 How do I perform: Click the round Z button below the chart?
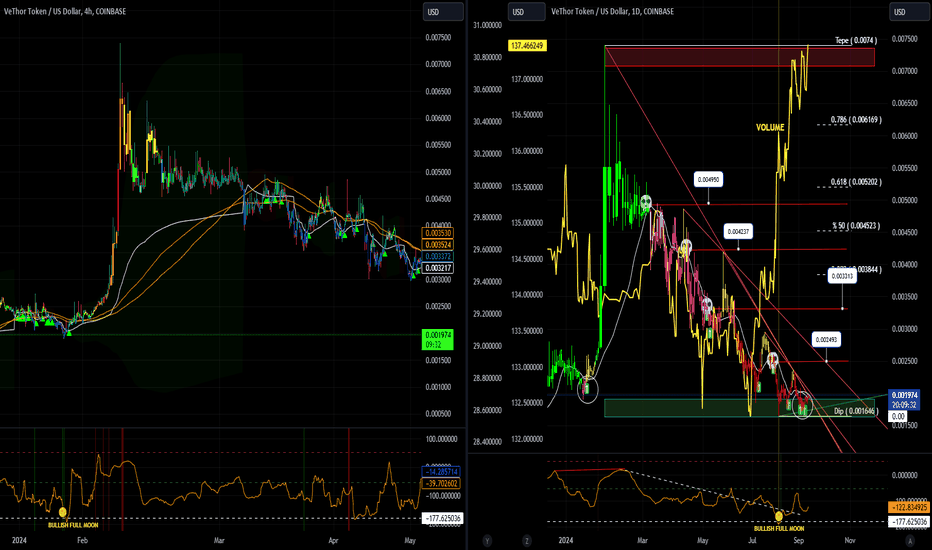tap(527, 540)
